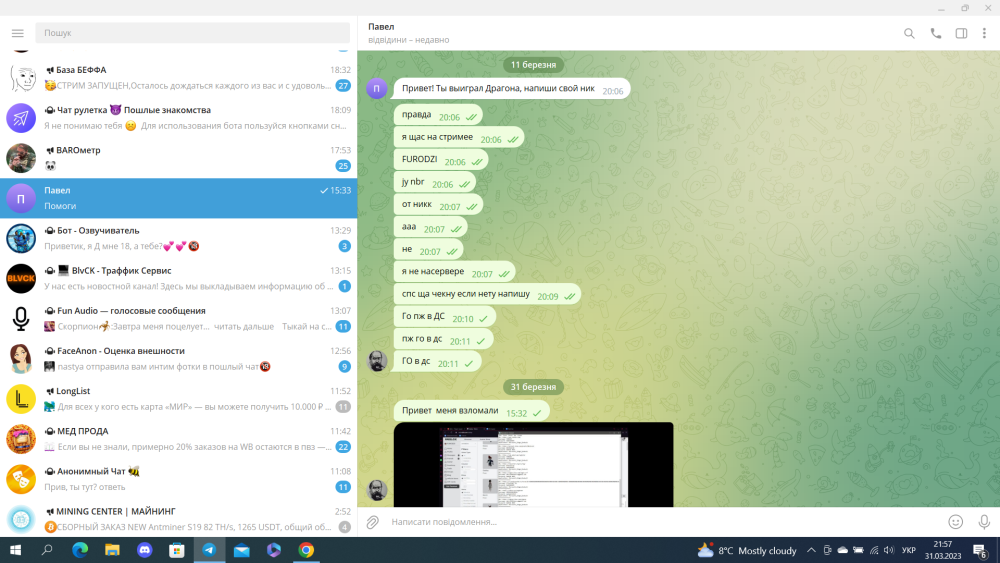Launch Microsoft Edge from the taskbar
The height and width of the screenshot is (563, 1000).
pyautogui.click(x=80, y=550)
